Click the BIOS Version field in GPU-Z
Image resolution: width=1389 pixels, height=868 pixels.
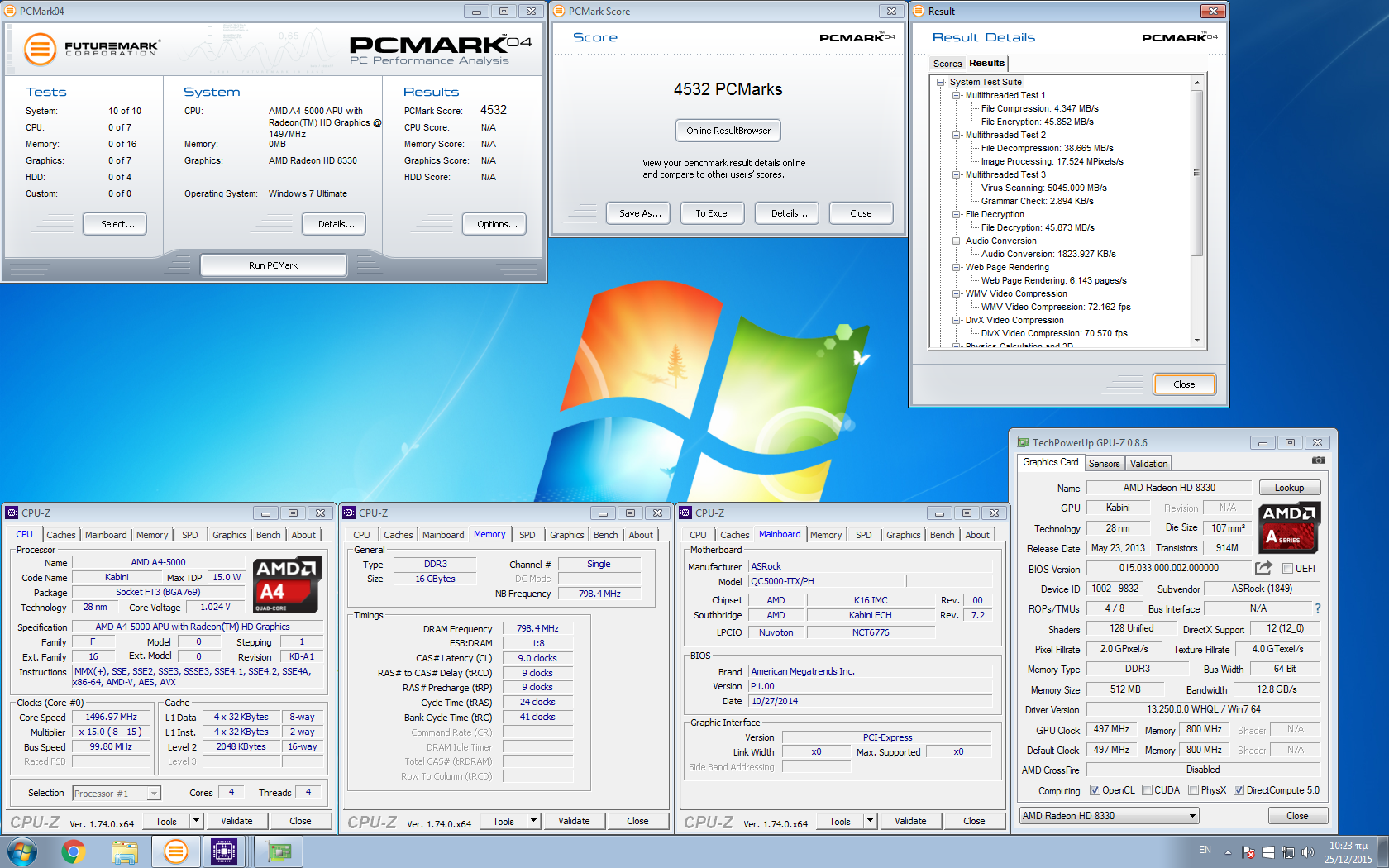tap(1168, 569)
